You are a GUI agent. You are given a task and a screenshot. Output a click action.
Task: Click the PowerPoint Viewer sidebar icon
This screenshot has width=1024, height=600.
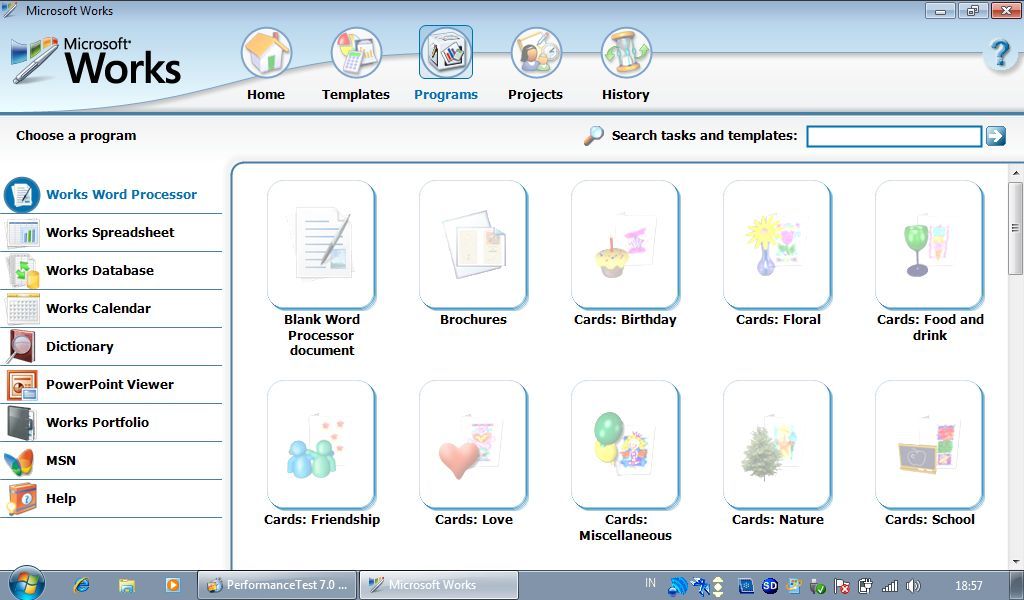click(22, 385)
